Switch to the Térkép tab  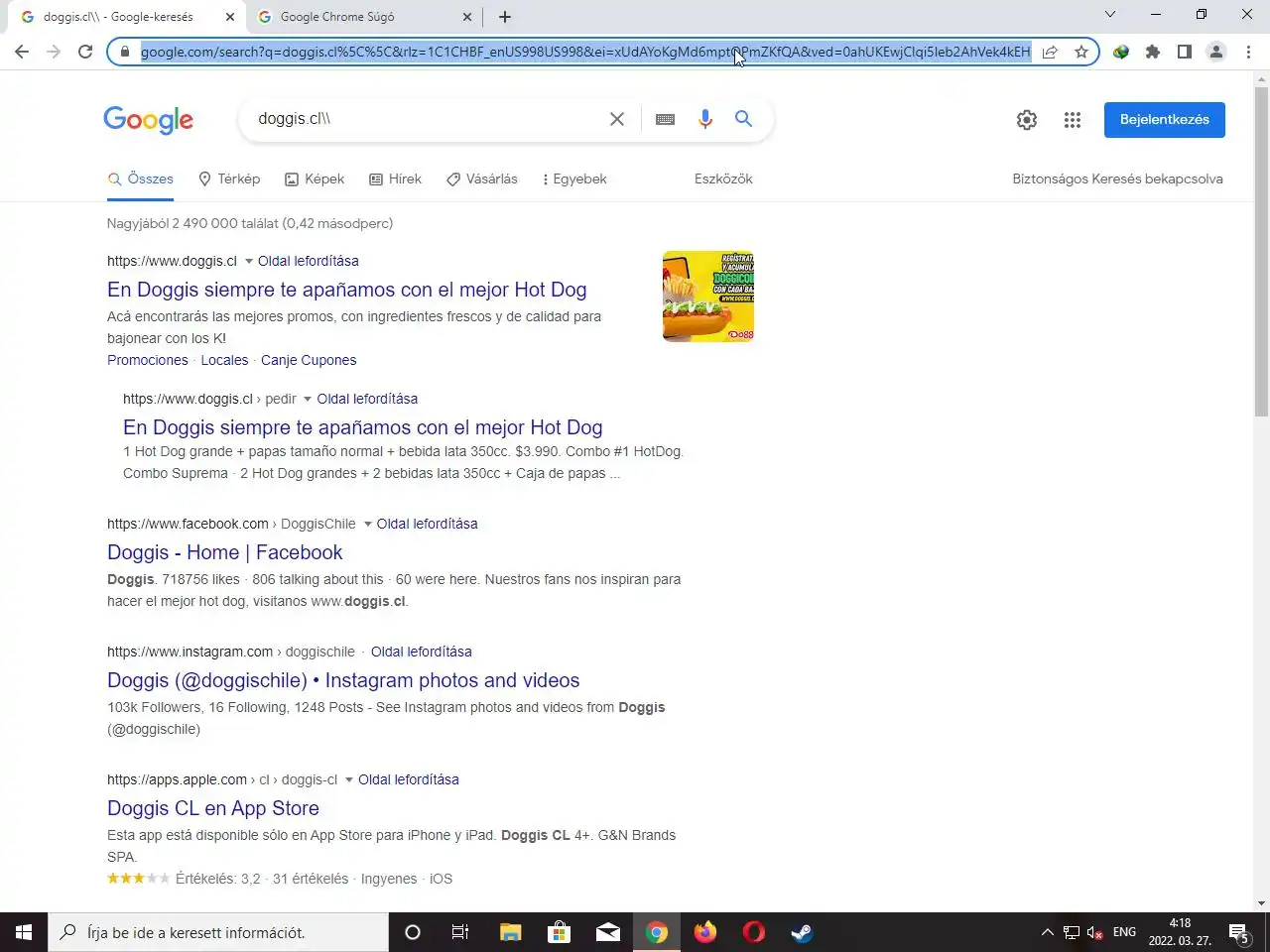coord(229,179)
